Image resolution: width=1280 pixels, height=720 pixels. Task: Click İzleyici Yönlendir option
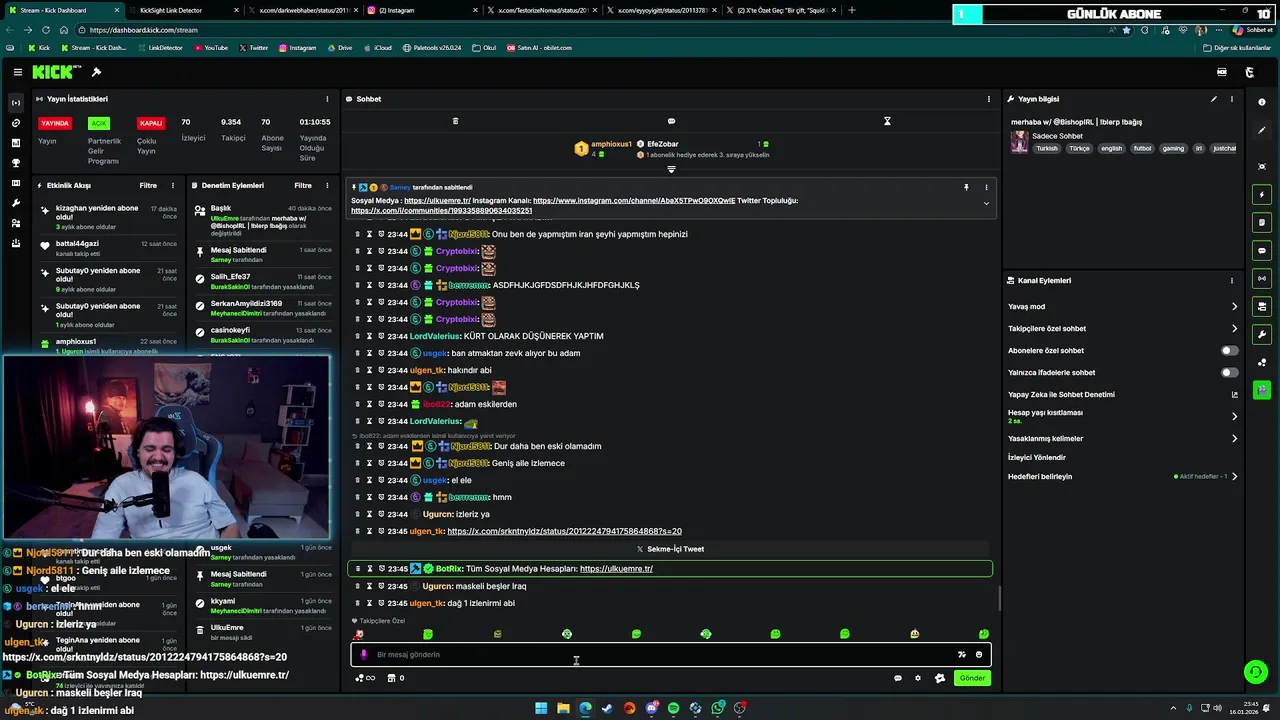click(x=1037, y=458)
